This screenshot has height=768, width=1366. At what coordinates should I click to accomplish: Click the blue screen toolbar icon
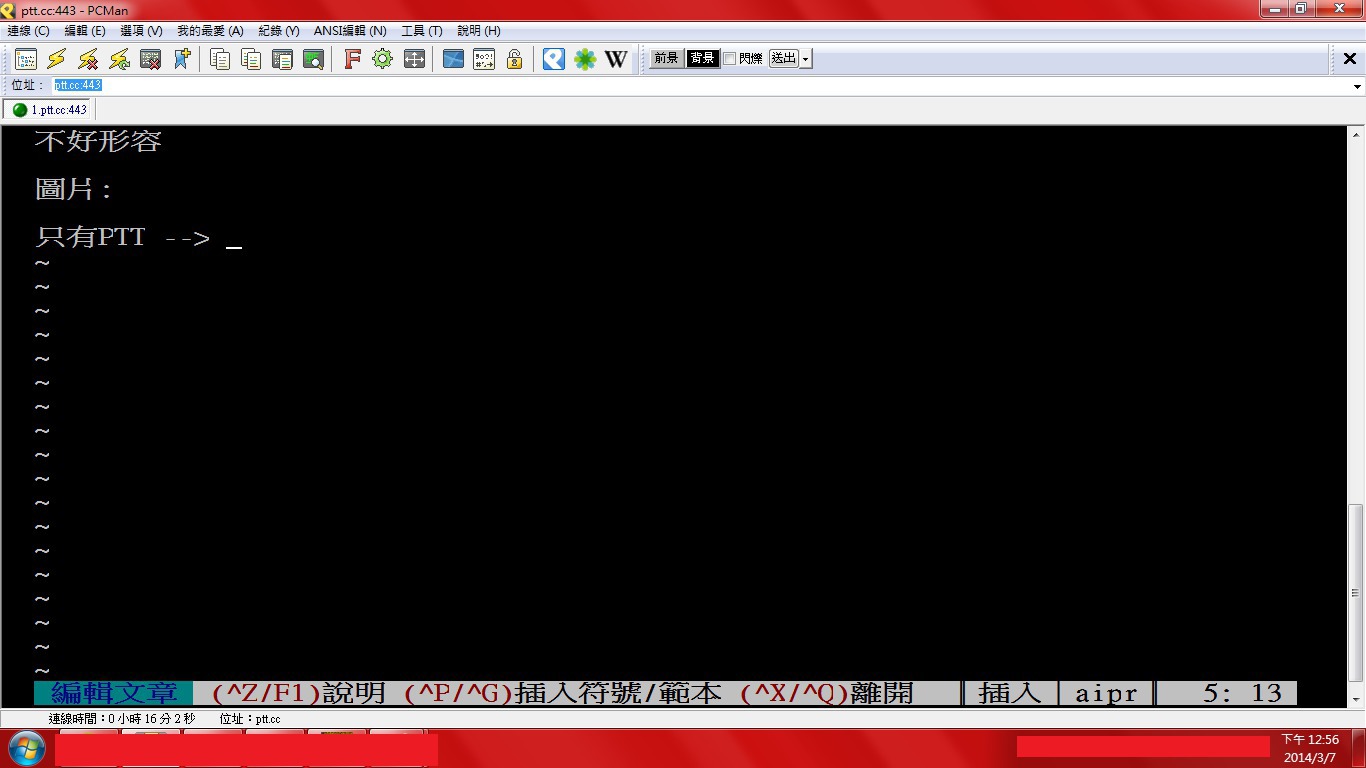[x=453, y=59]
